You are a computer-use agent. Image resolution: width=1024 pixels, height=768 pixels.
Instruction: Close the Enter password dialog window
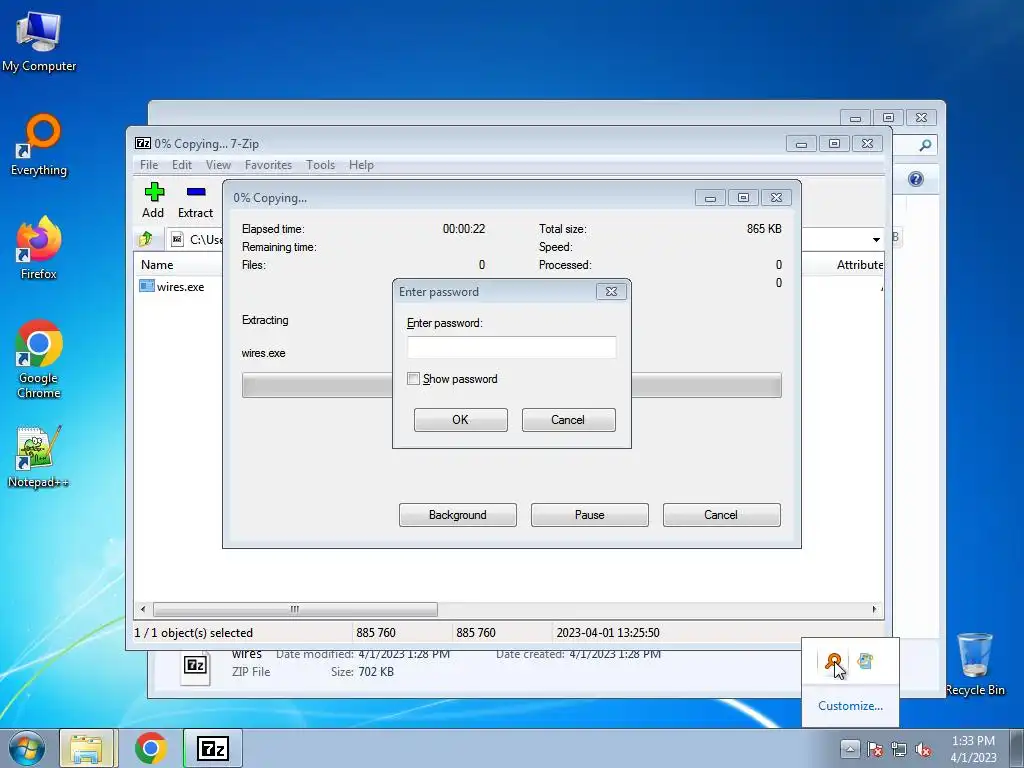coord(611,291)
